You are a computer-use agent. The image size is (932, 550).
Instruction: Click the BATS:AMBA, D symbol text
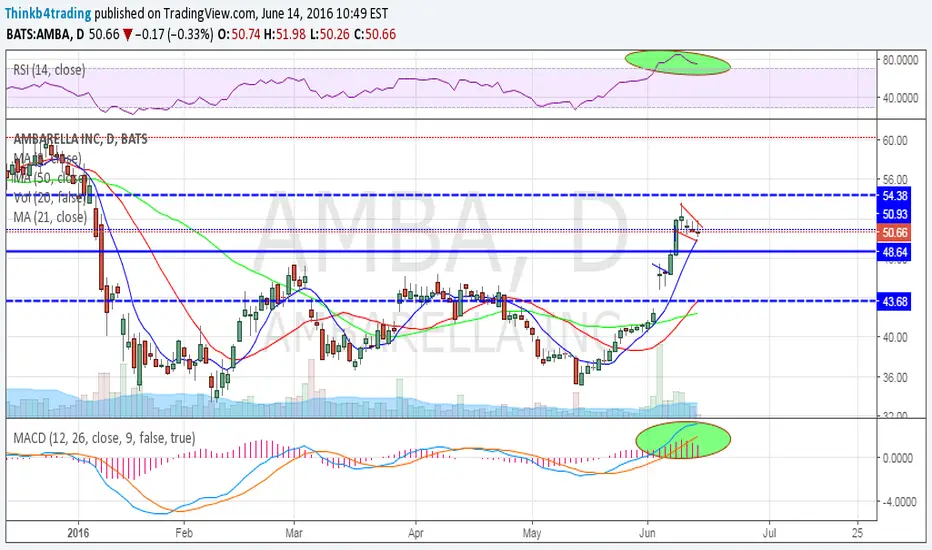click(x=45, y=34)
